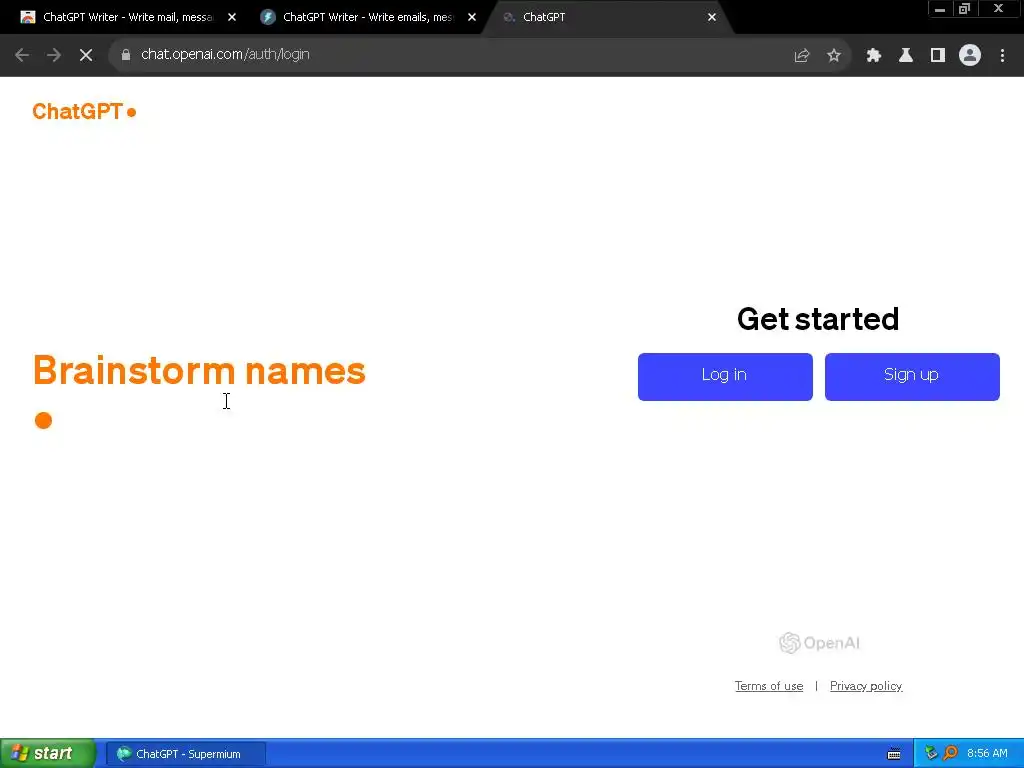Open the Terms of use link

(x=769, y=686)
